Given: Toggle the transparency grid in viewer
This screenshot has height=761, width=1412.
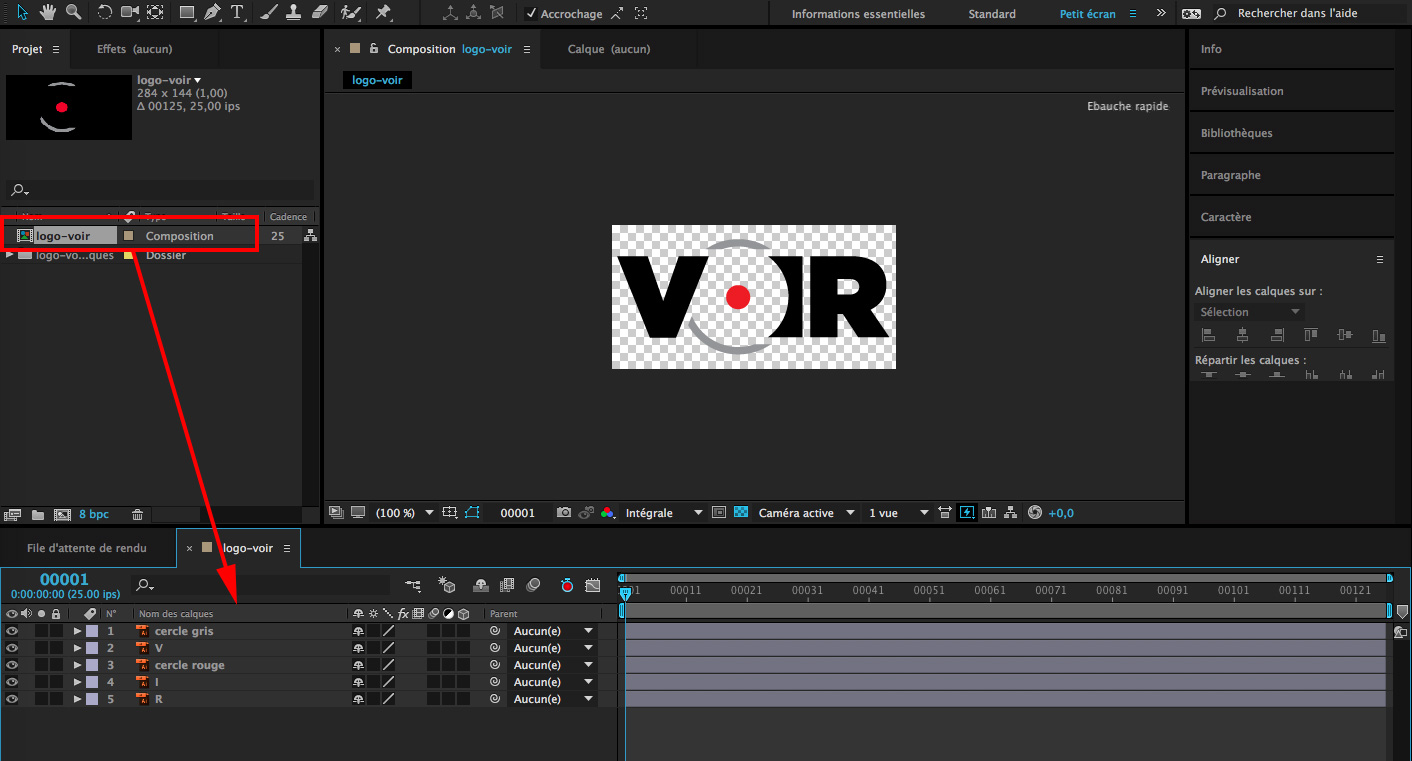Looking at the screenshot, I should point(741,513).
